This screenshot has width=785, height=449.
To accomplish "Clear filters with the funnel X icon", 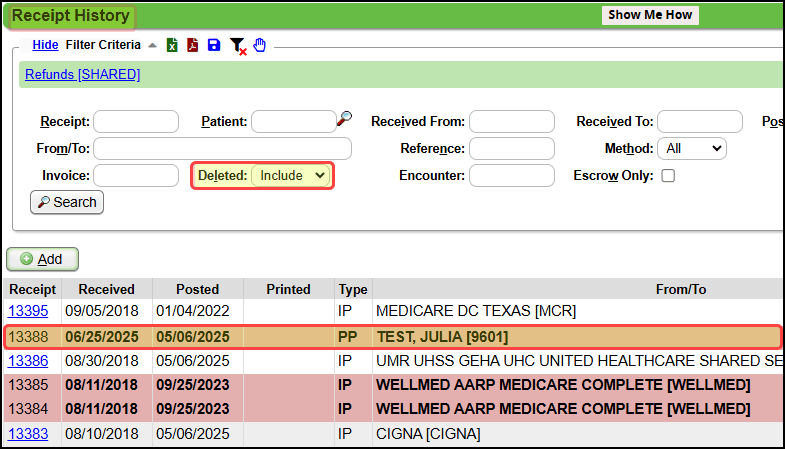I will click(237, 46).
